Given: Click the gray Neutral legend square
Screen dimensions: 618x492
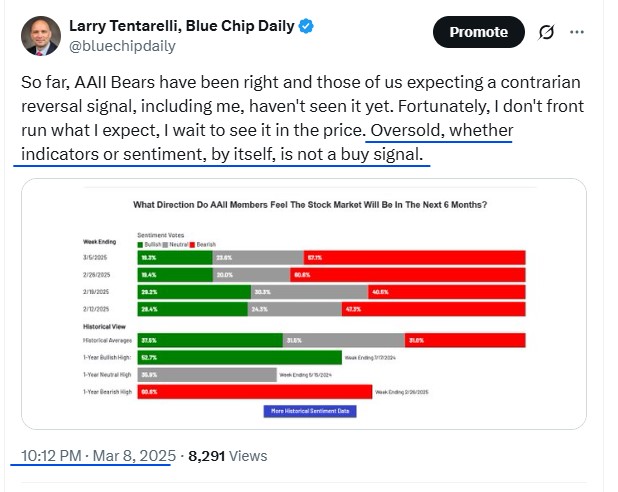Looking at the screenshot, I should point(166,245).
